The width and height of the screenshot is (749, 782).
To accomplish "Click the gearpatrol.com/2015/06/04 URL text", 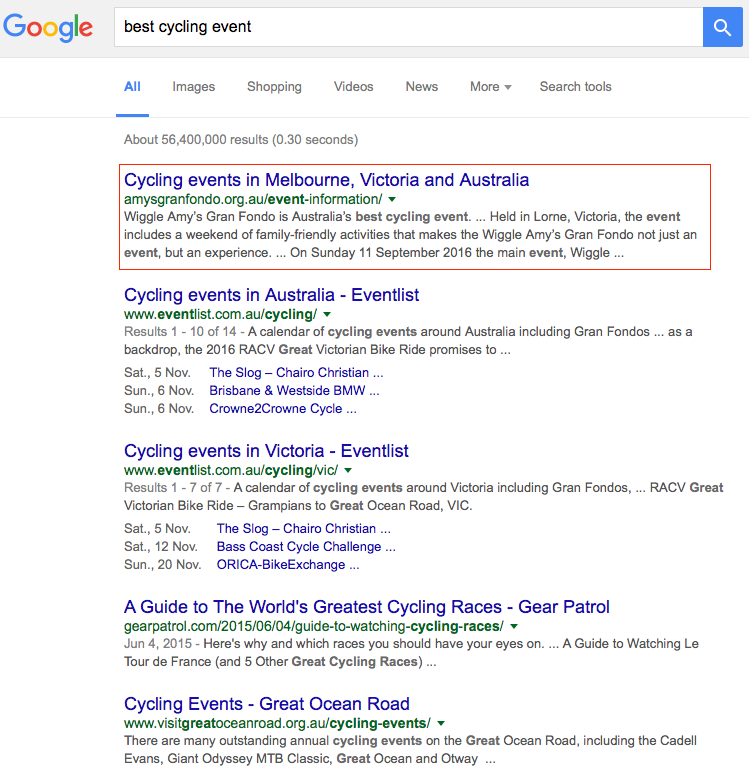I will point(314,626).
